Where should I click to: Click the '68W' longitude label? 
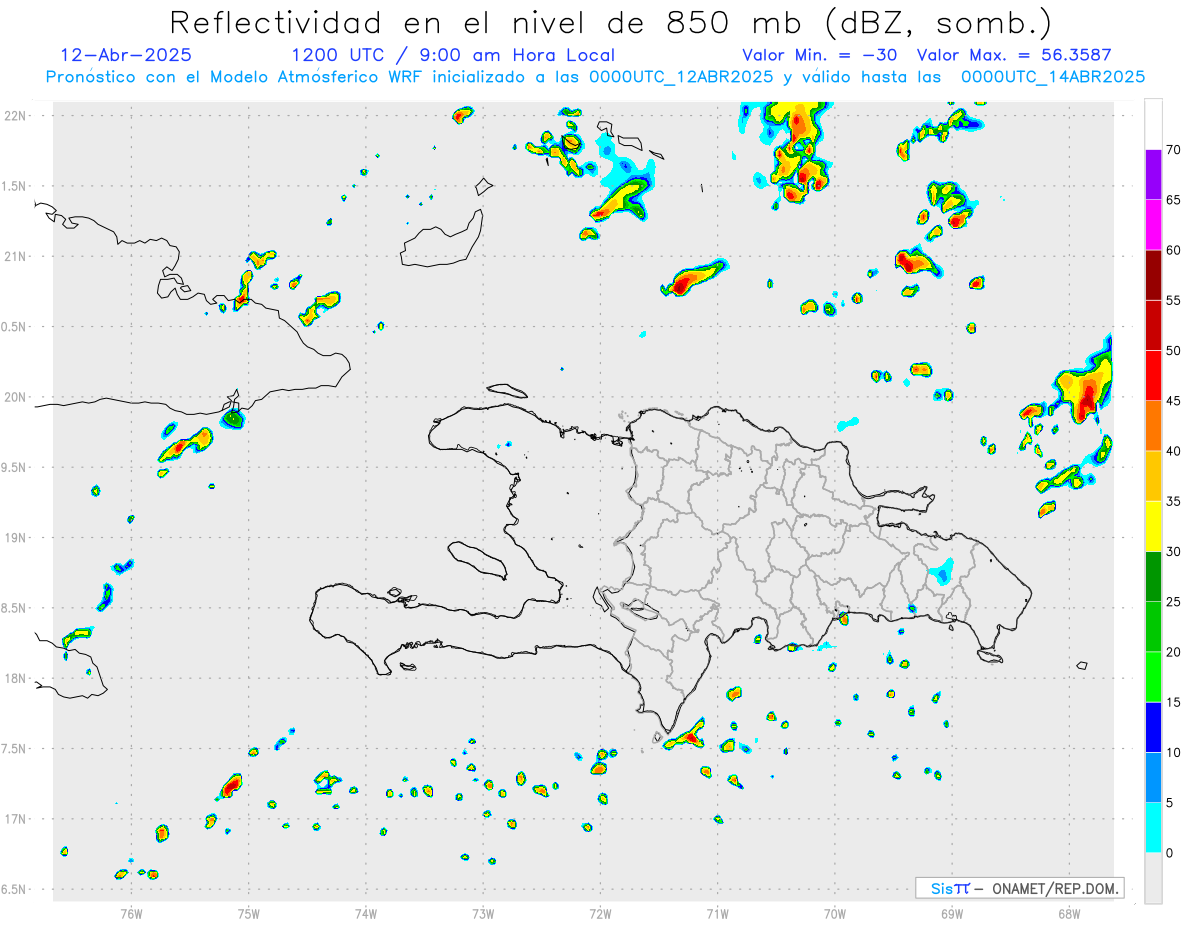point(1069,915)
